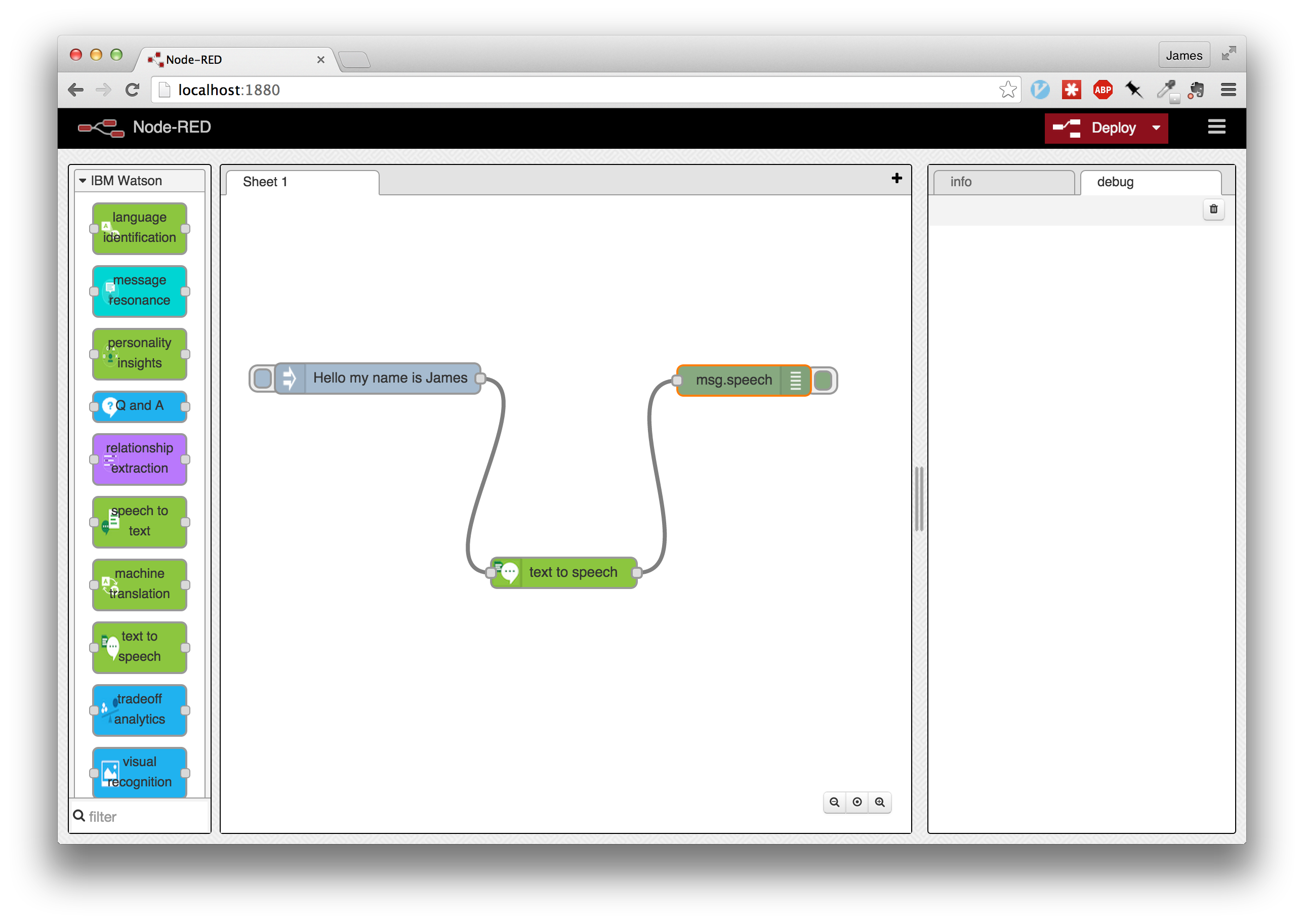1304x924 pixels.
Task: Open a new browser tab
Action: (x=353, y=59)
